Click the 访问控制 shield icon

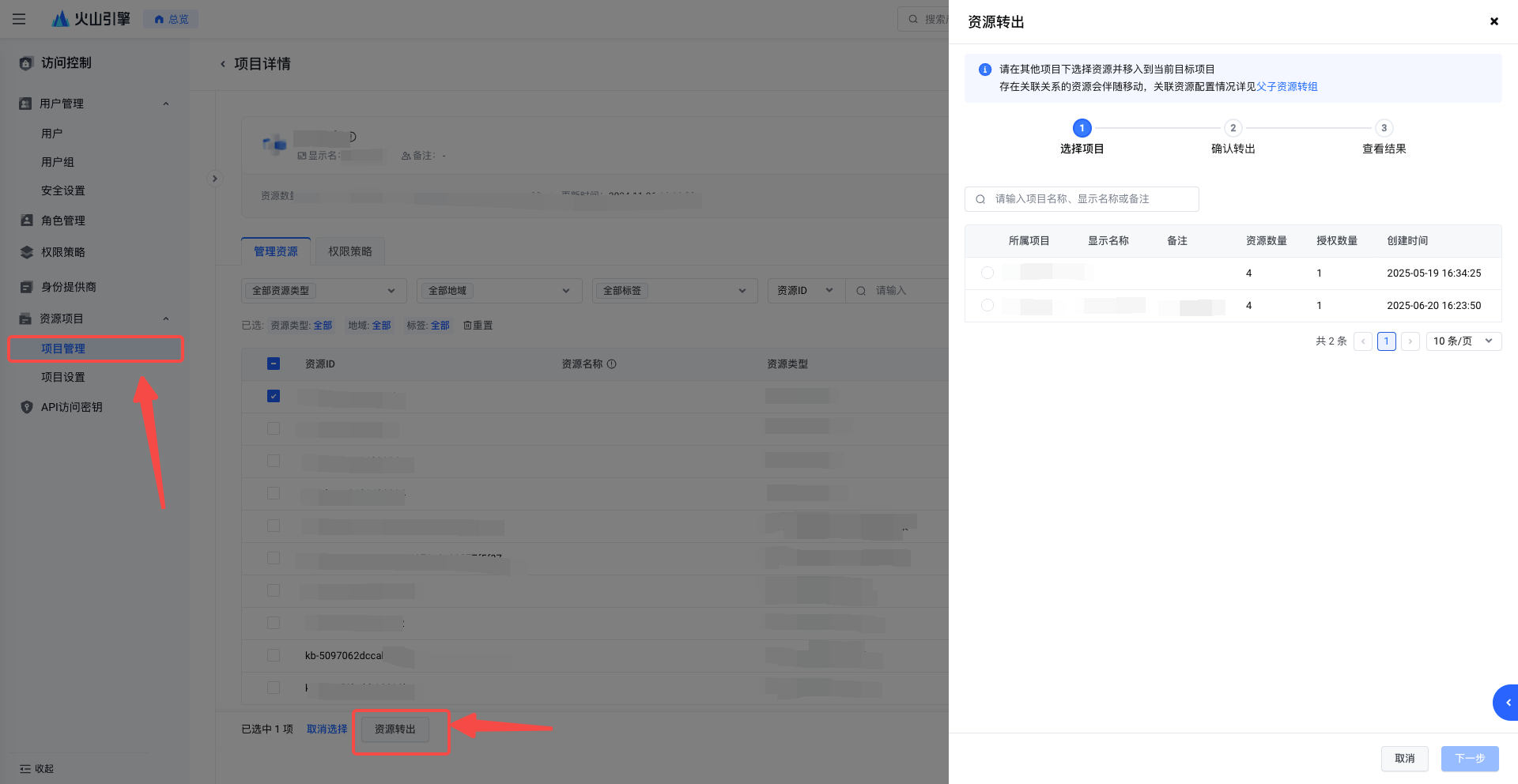[26, 63]
